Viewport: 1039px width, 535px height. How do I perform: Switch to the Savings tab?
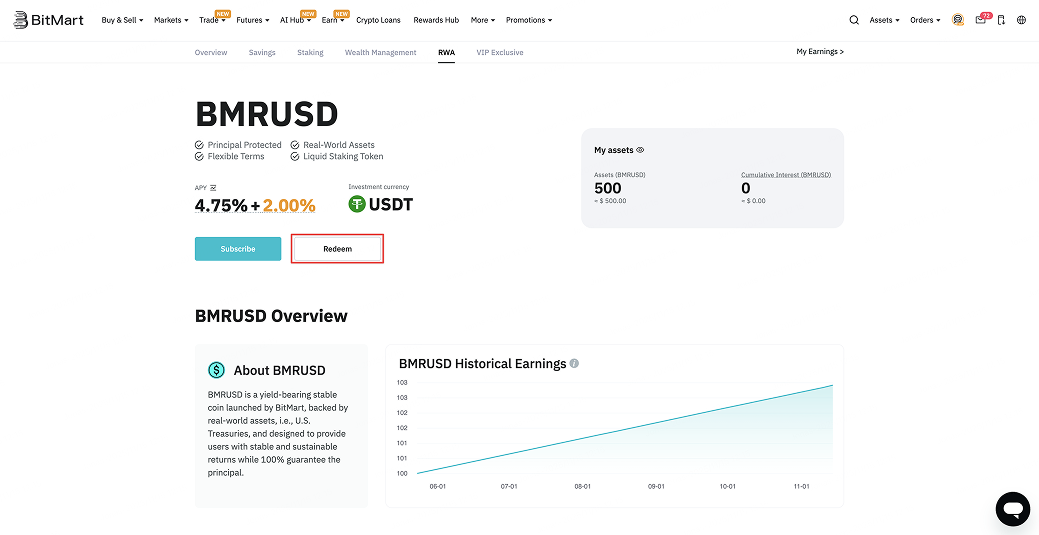[262, 52]
